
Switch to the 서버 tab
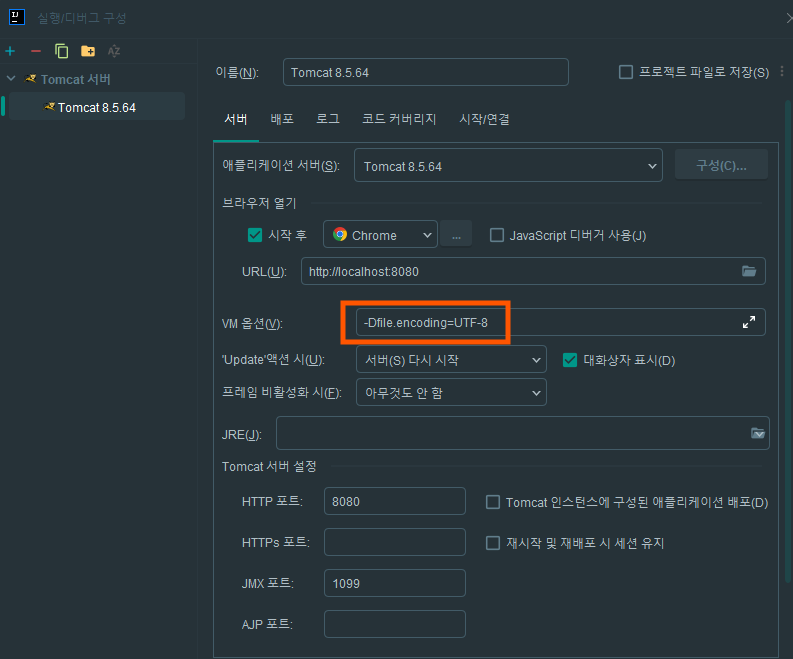[236, 119]
